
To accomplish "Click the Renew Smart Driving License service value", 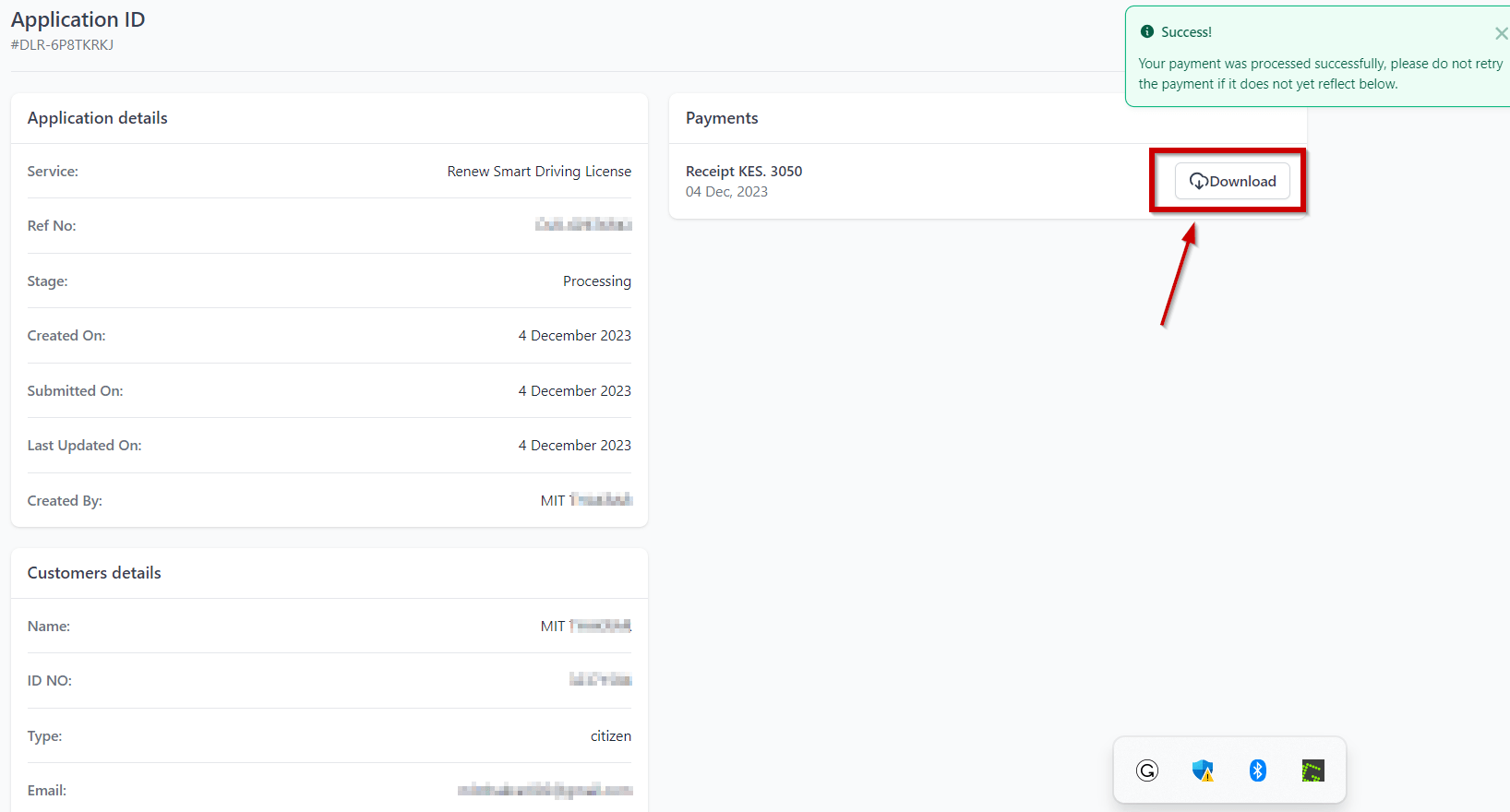I will (539, 172).
